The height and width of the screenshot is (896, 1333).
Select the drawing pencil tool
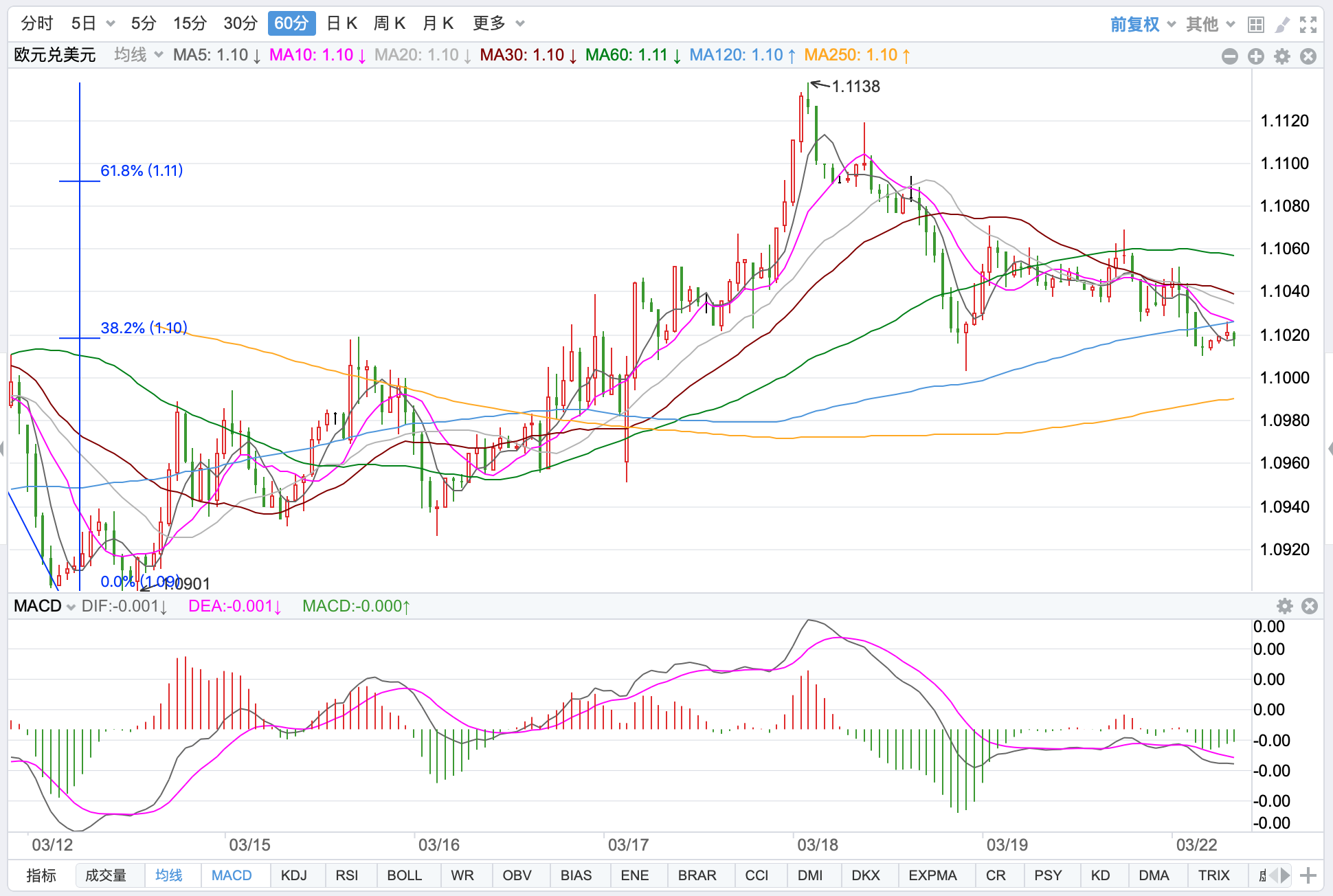[1282, 25]
